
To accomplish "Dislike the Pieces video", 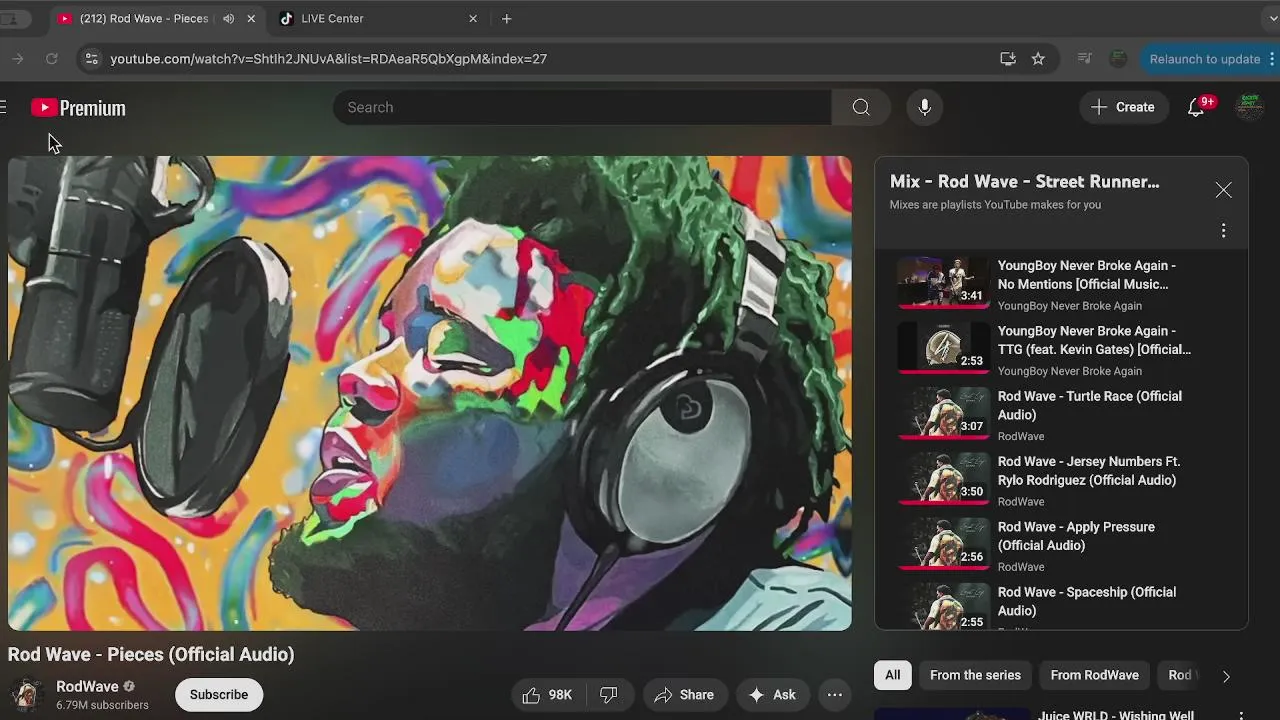I will pyautogui.click(x=608, y=695).
